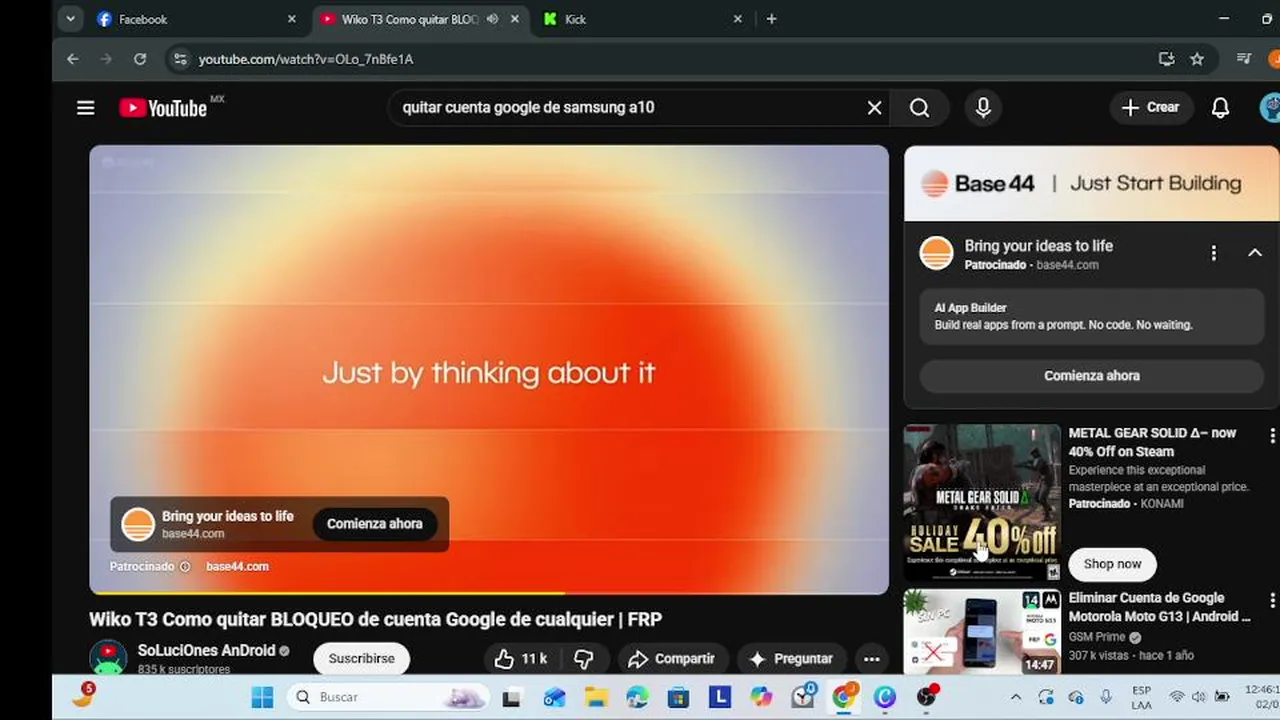Click the AI App Builder ad card
Screen dimensions: 1280x720
(x=1091, y=316)
